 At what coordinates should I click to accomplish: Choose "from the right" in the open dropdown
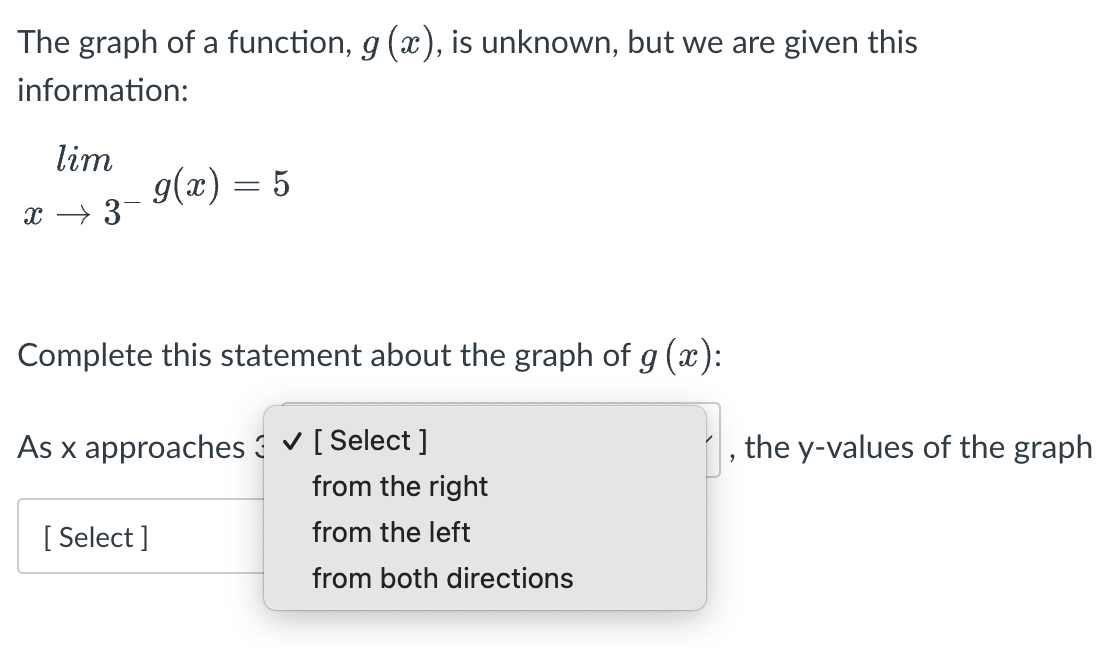click(x=401, y=487)
